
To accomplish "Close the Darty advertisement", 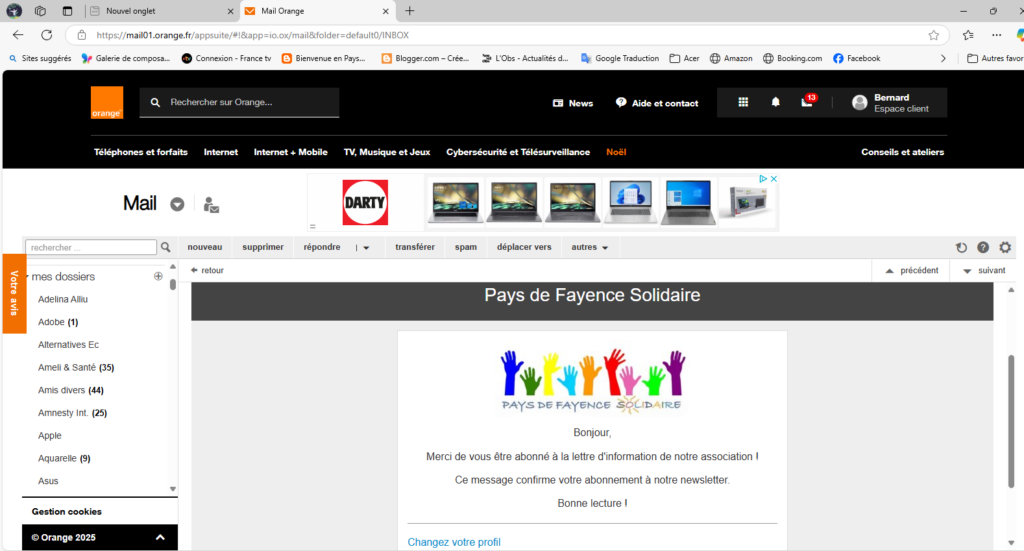I will [x=773, y=179].
